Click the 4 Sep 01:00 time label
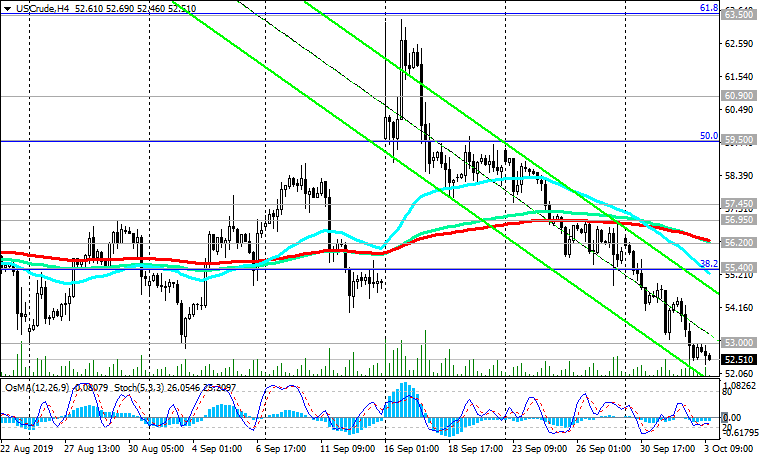 click(217, 449)
